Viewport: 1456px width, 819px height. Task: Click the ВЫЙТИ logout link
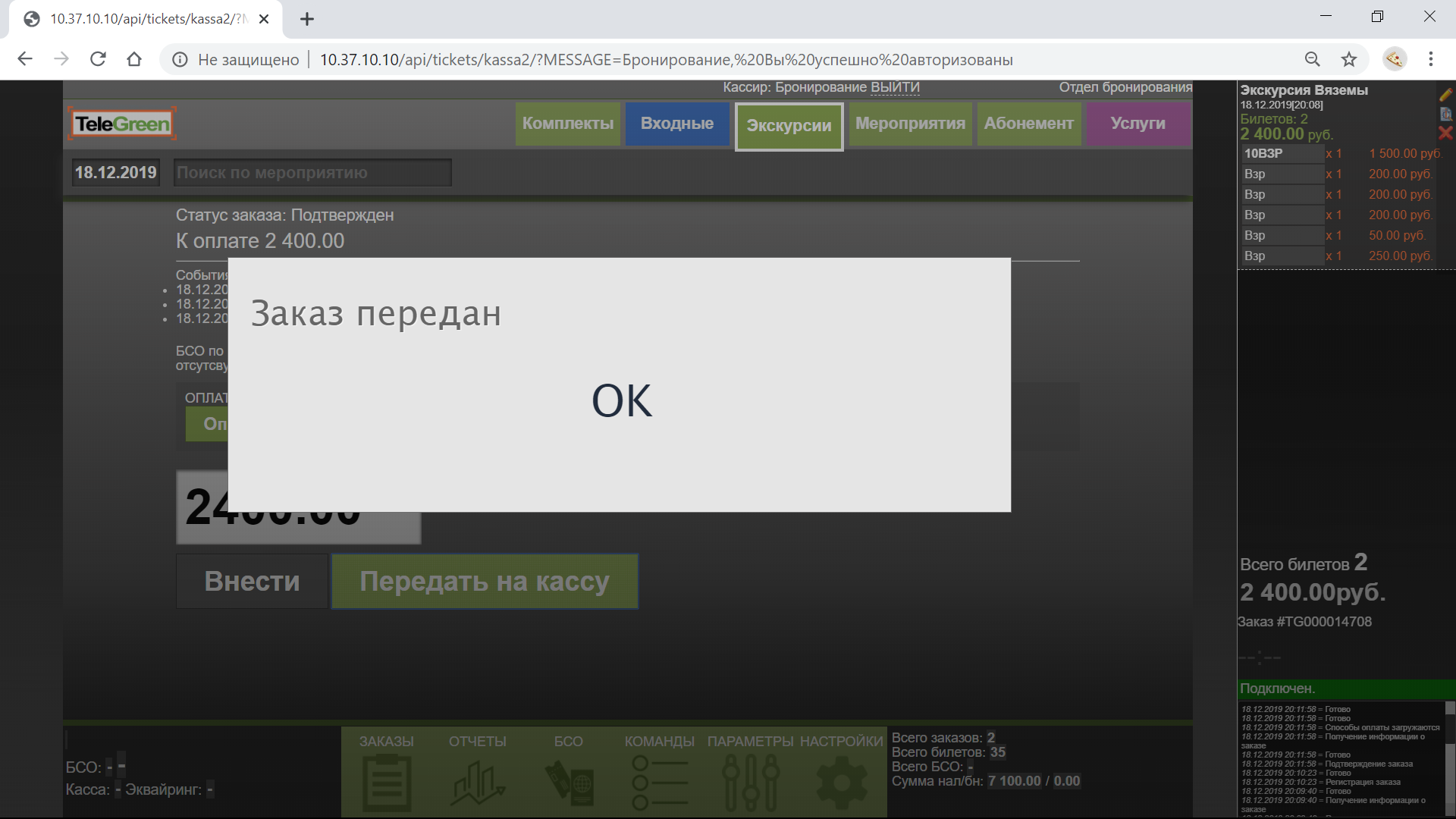(x=895, y=87)
